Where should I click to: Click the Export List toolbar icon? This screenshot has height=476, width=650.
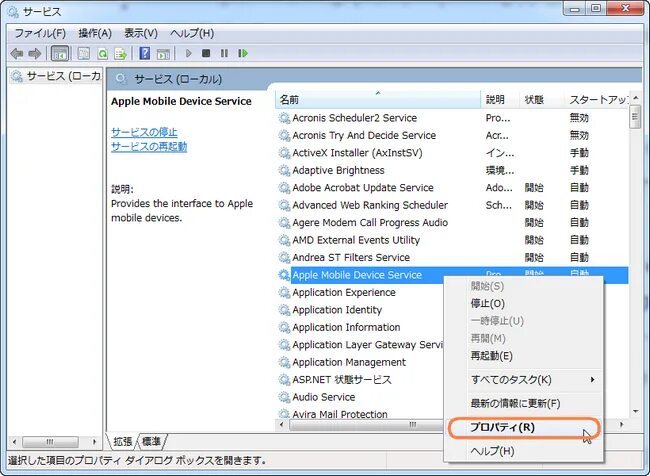pos(121,53)
